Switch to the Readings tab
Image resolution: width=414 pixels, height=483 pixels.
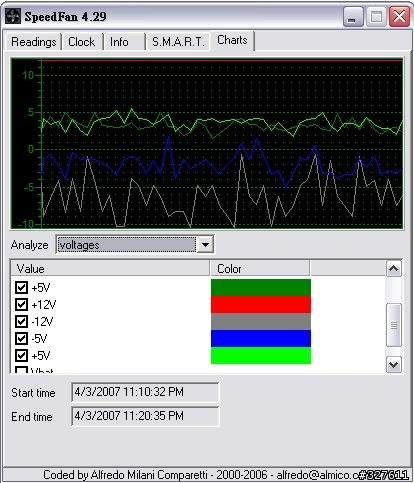click(x=33, y=42)
